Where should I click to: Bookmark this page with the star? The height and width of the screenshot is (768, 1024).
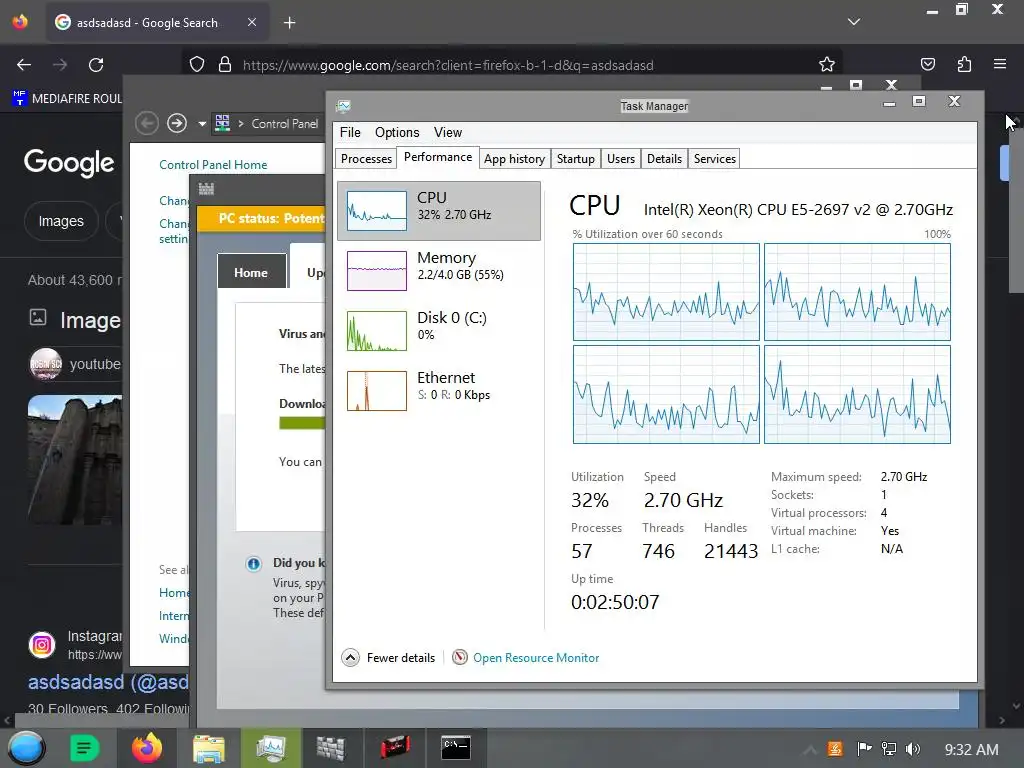[827, 64]
